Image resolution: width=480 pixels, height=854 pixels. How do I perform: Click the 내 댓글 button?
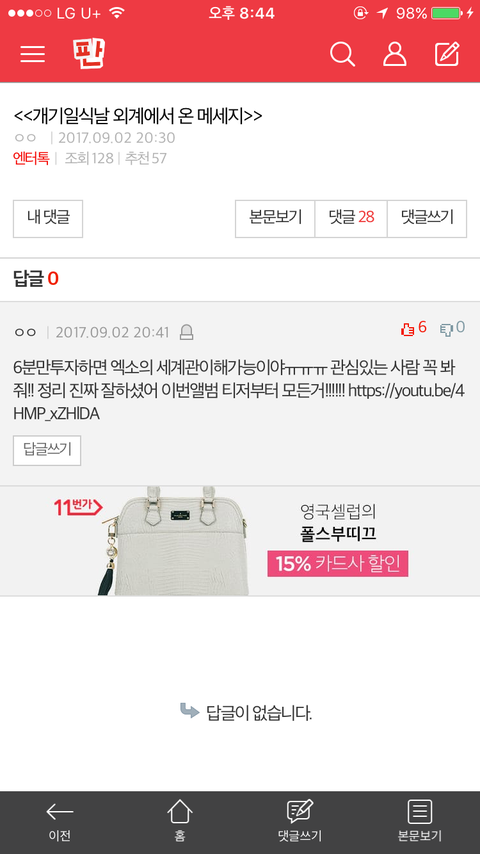(x=48, y=218)
